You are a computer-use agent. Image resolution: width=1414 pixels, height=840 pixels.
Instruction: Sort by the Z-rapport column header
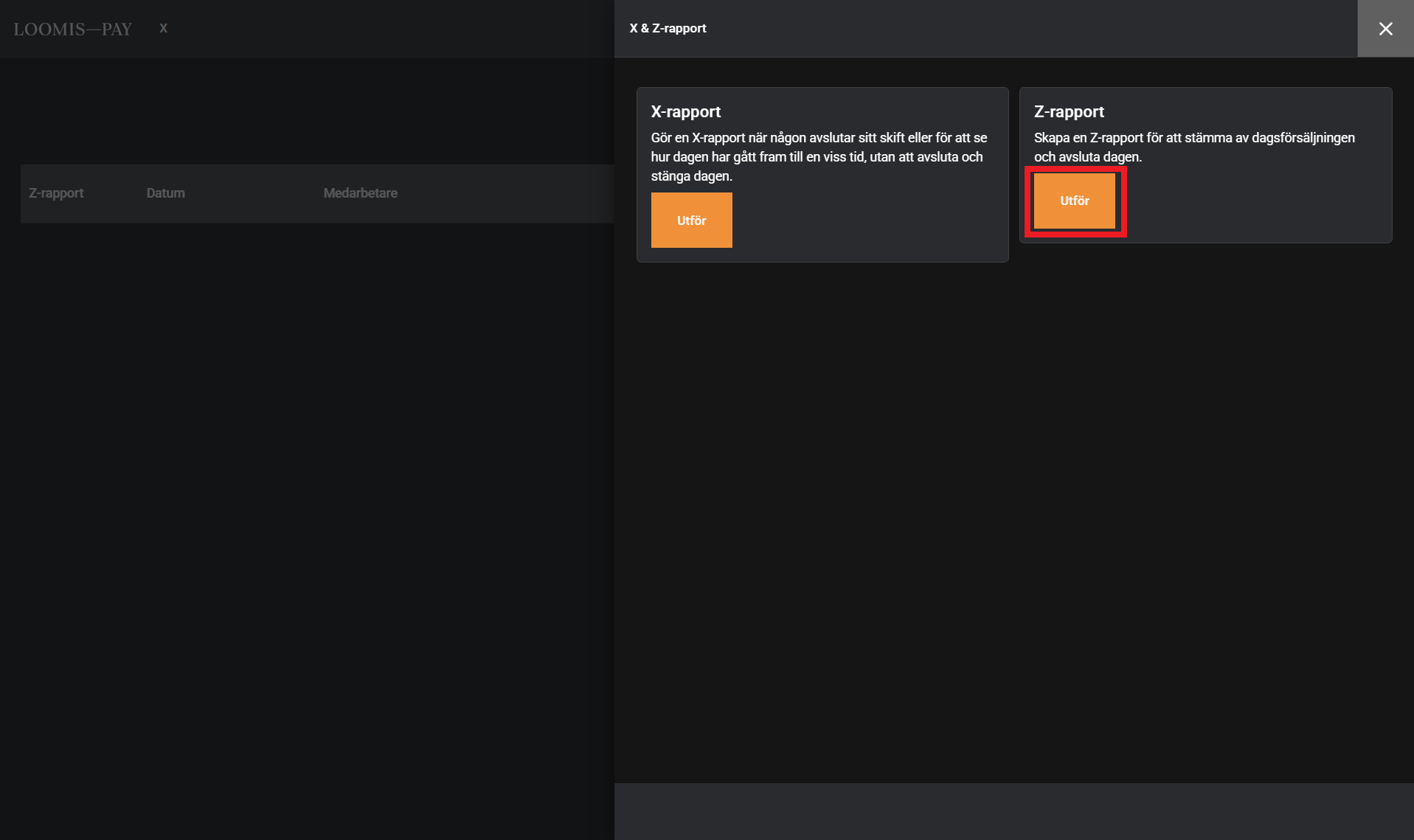click(56, 193)
